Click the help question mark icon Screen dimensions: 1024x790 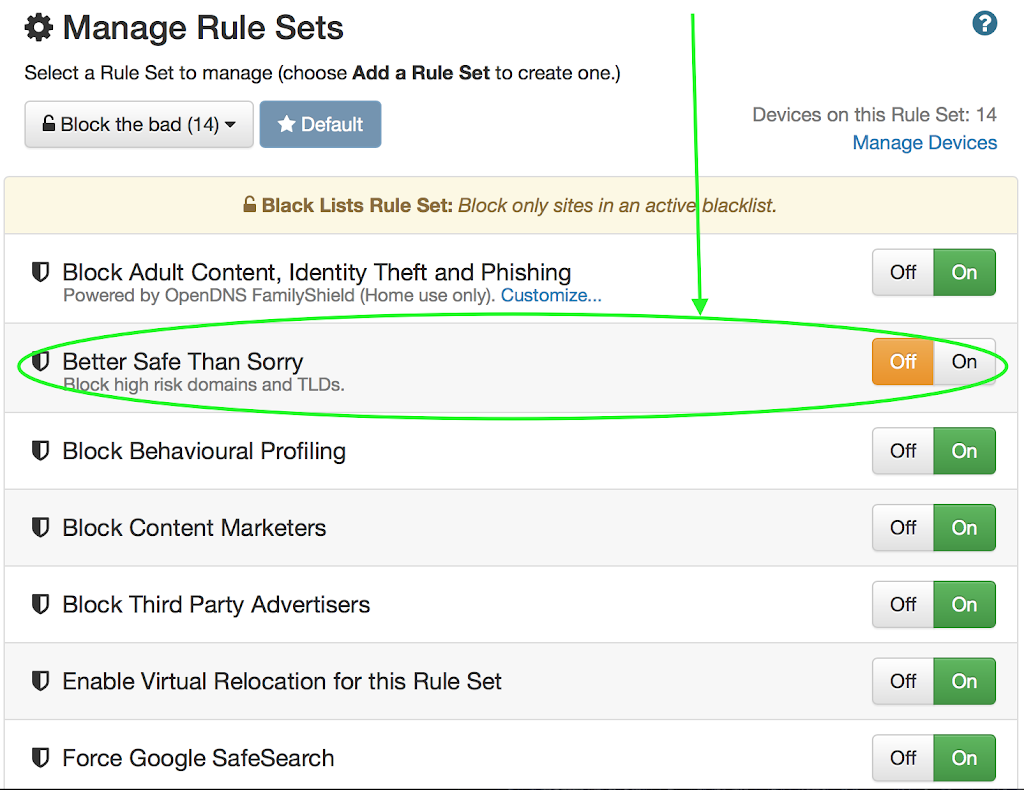point(985,23)
